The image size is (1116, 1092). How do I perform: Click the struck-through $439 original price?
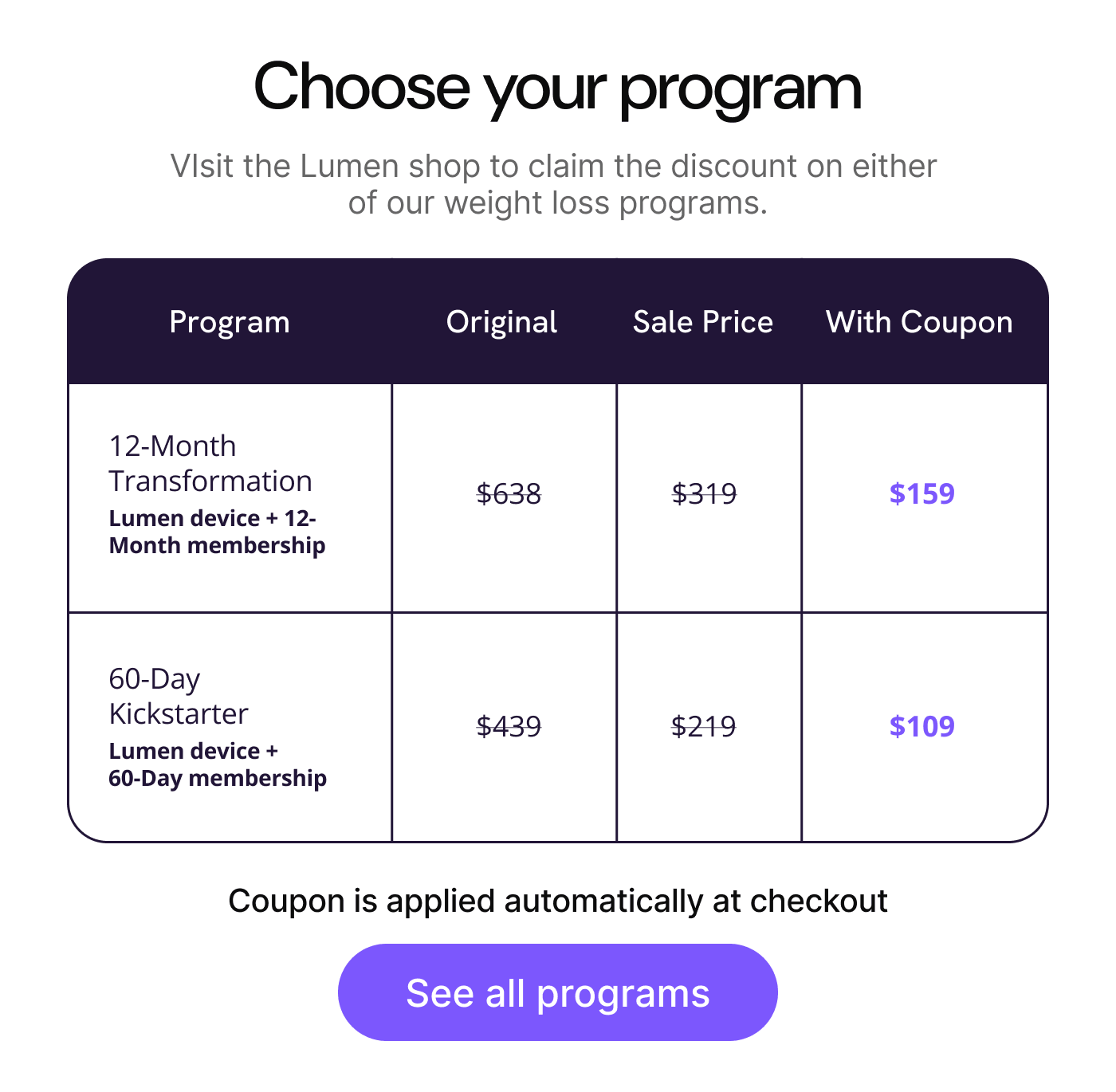click(x=509, y=726)
